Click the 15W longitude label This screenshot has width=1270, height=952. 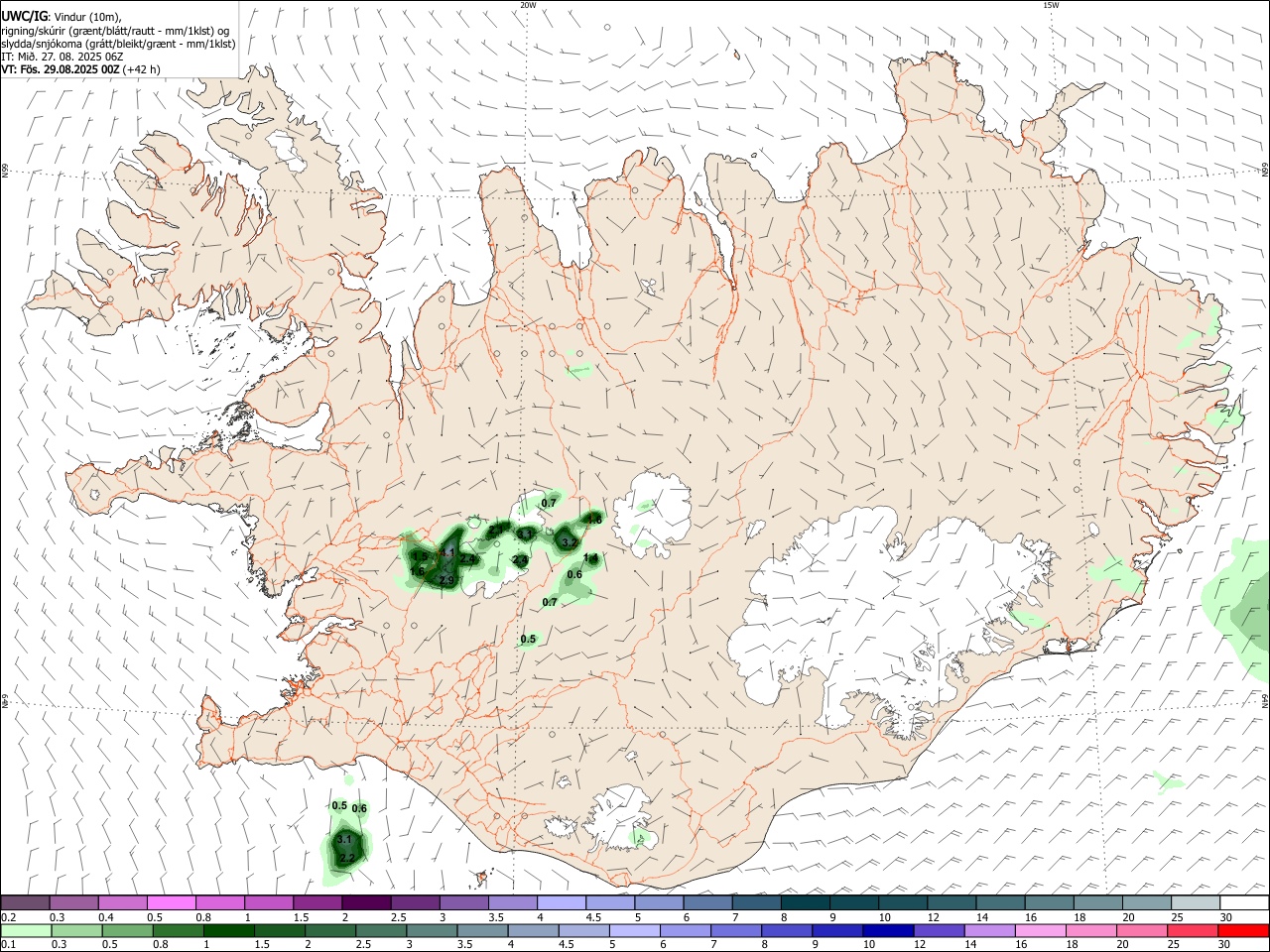(x=1051, y=5)
